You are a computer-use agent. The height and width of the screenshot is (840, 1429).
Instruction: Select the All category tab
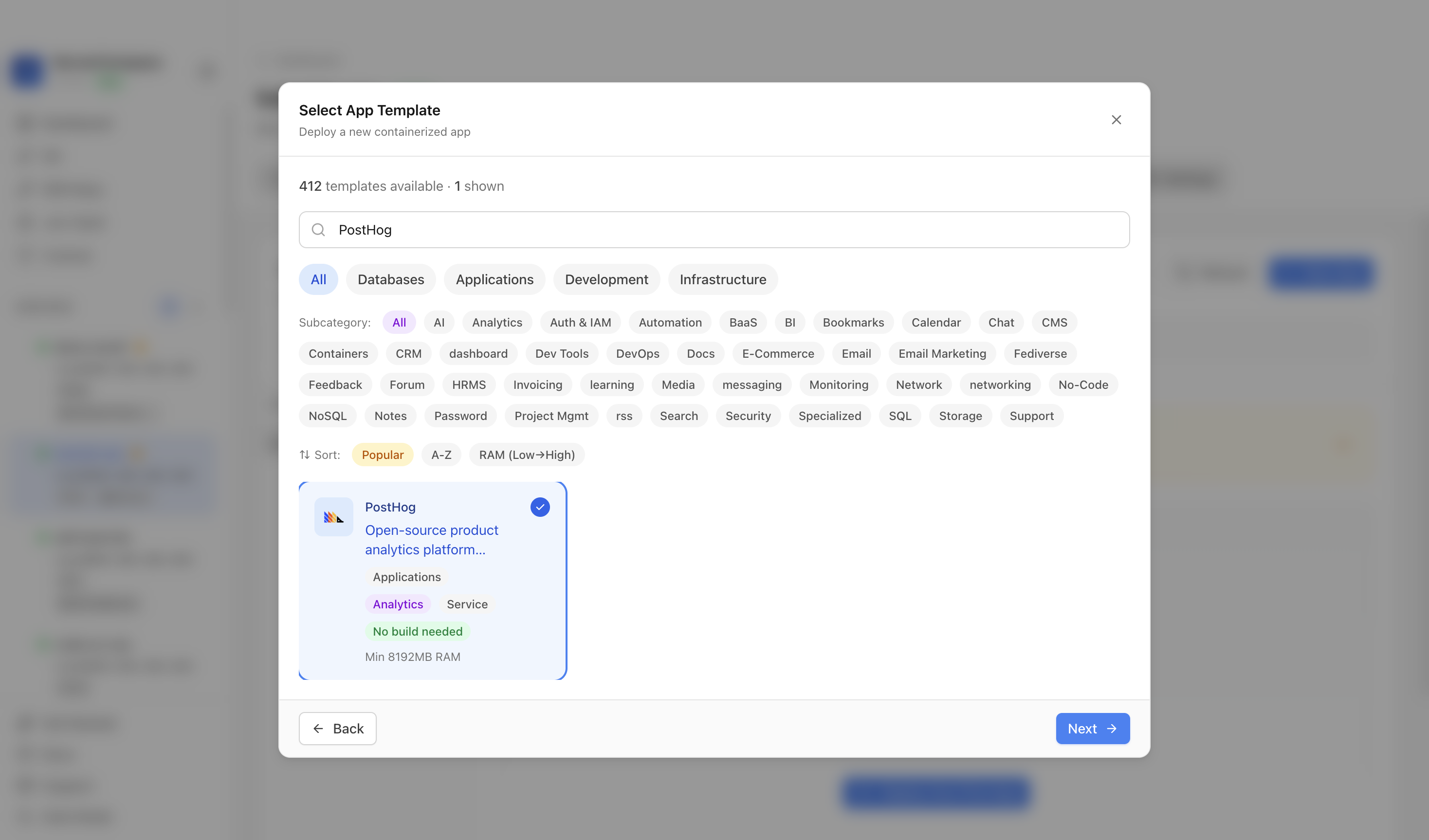coord(318,280)
